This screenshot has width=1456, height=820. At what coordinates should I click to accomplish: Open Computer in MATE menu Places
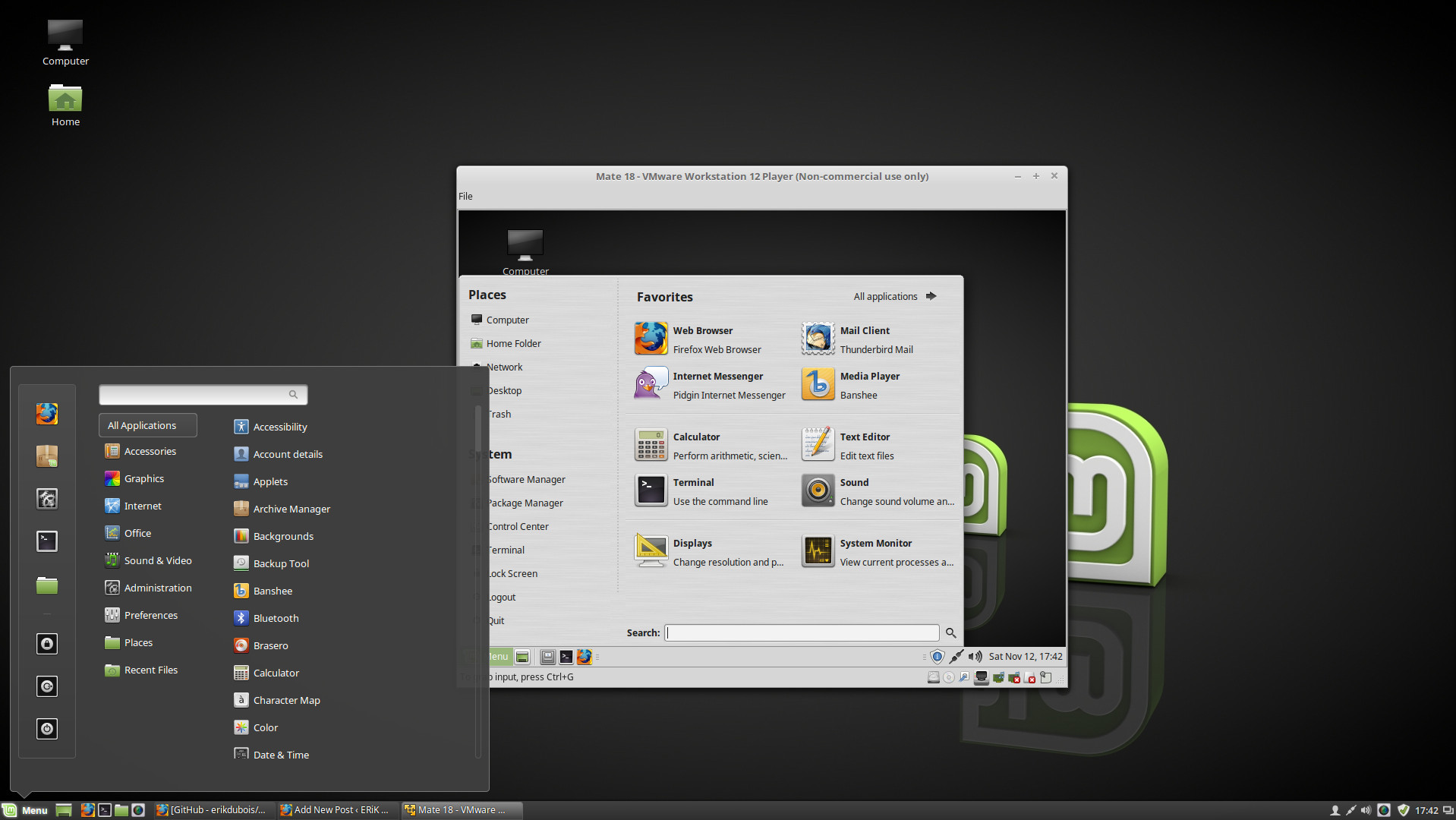[500, 320]
